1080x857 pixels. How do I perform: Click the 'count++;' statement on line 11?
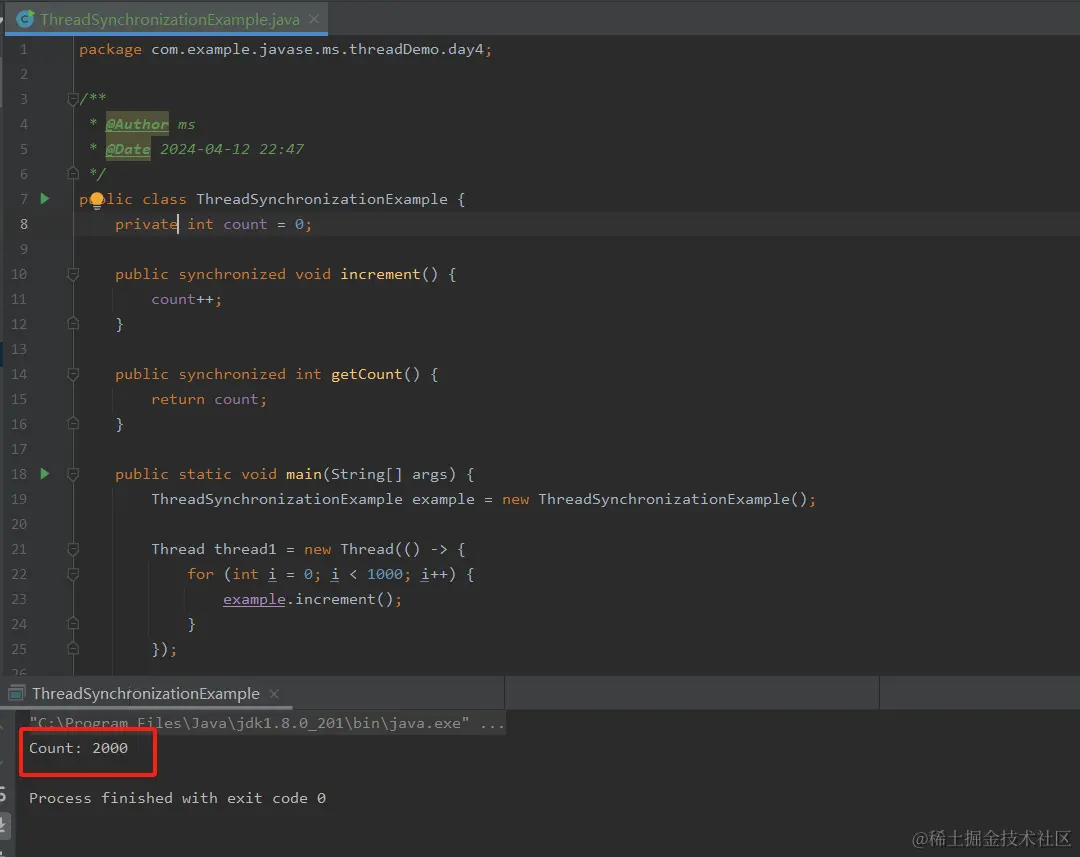point(187,299)
